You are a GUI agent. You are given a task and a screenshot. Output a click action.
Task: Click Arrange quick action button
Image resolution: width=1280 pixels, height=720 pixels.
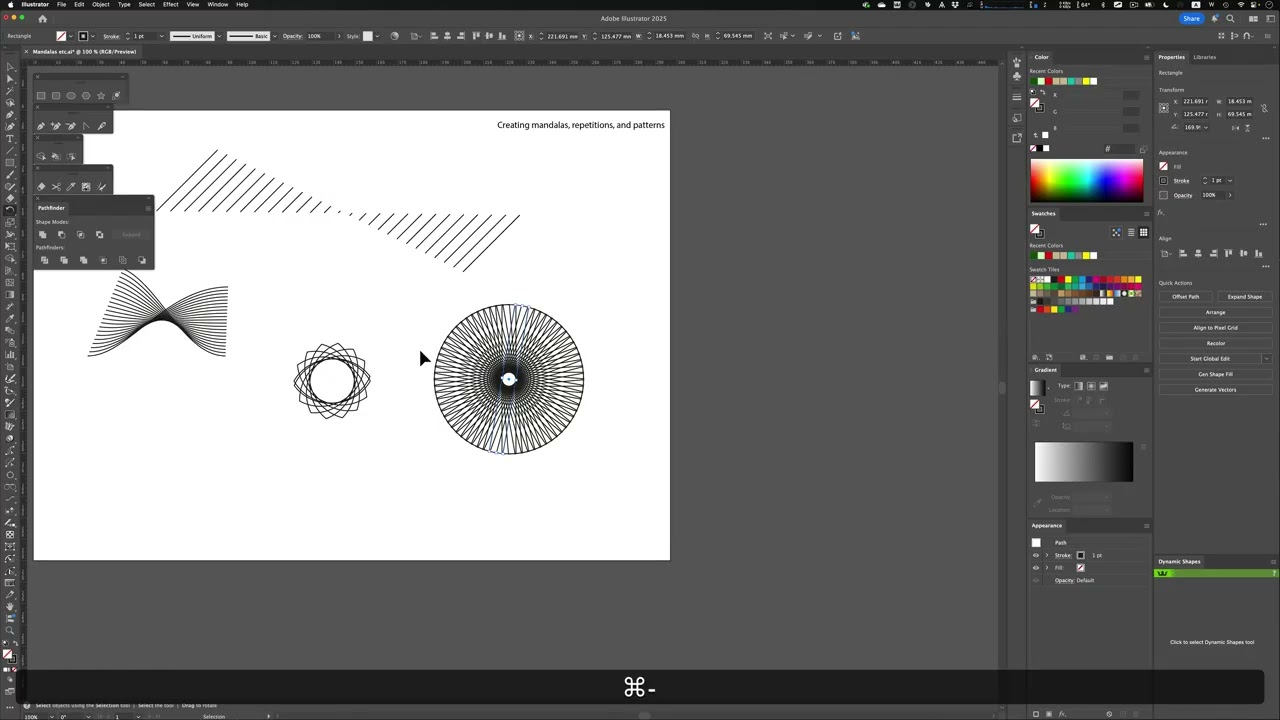tap(1216, 312)
